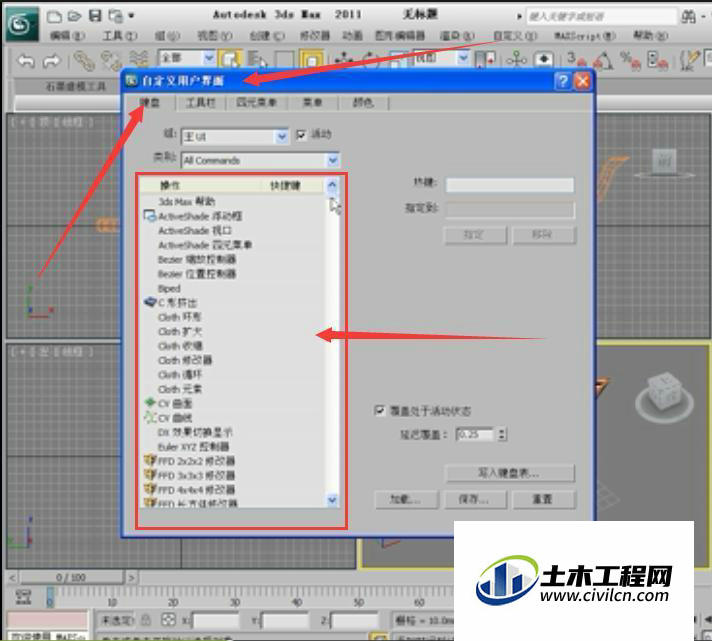The height and width of the screenshot is (641, 712).
Task: Click the Edit Named Selection Sets icon
Action: [689, 60]
